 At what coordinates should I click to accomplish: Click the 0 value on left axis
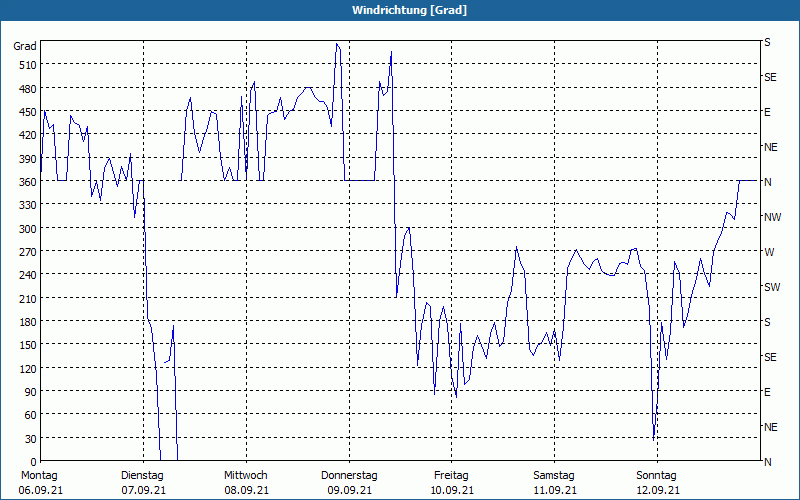point(34,462)
